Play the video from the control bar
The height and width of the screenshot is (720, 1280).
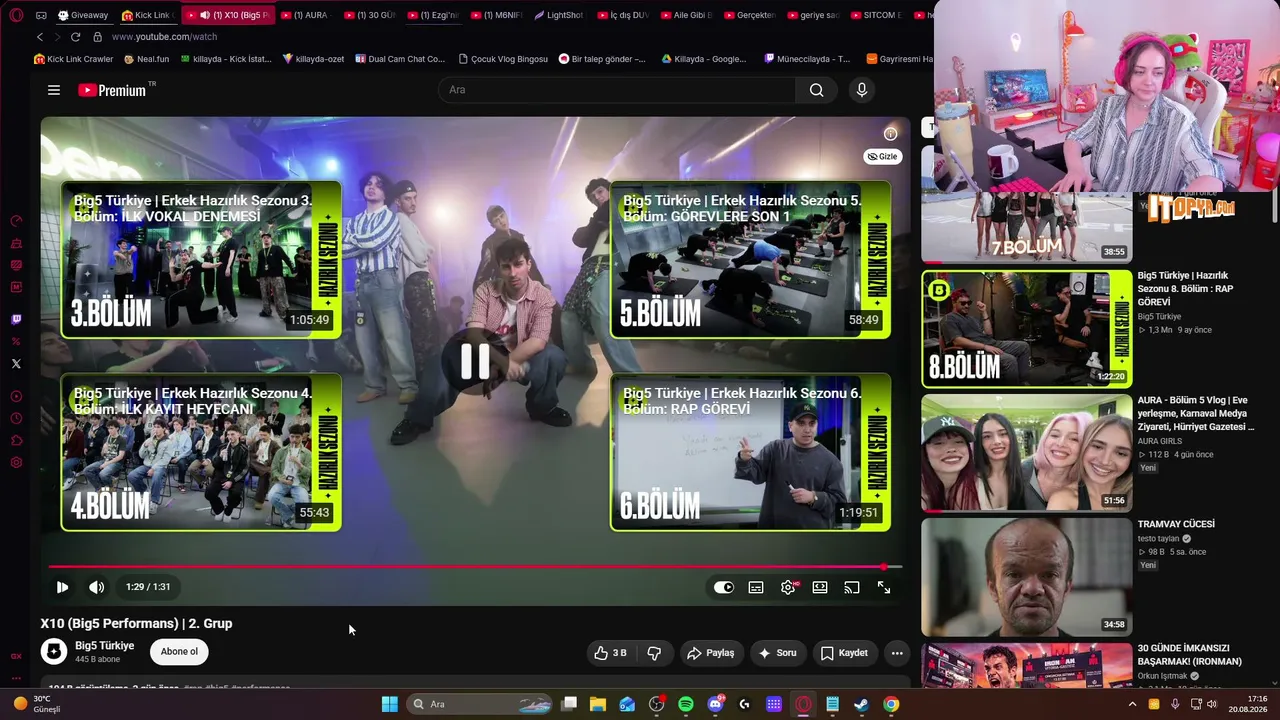pyautogui.click(x=62, y=587)
